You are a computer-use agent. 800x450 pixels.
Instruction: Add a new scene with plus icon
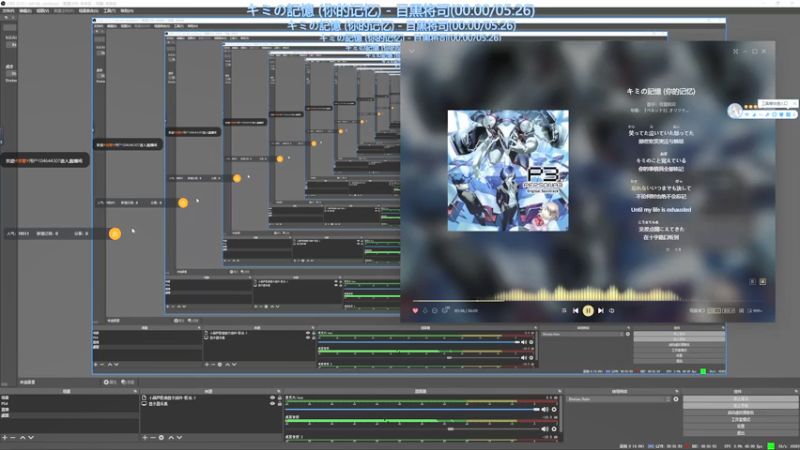click(x=5, y=438)
